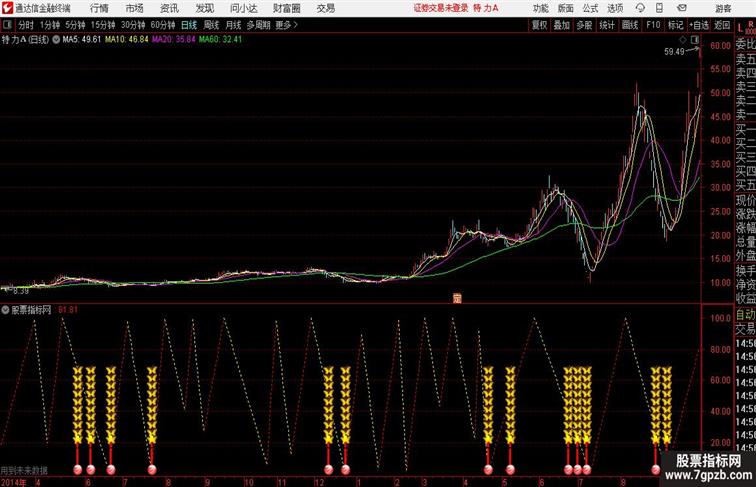Open the mail envelope icon
Screen dimensions: 756x487
(682, 8)
